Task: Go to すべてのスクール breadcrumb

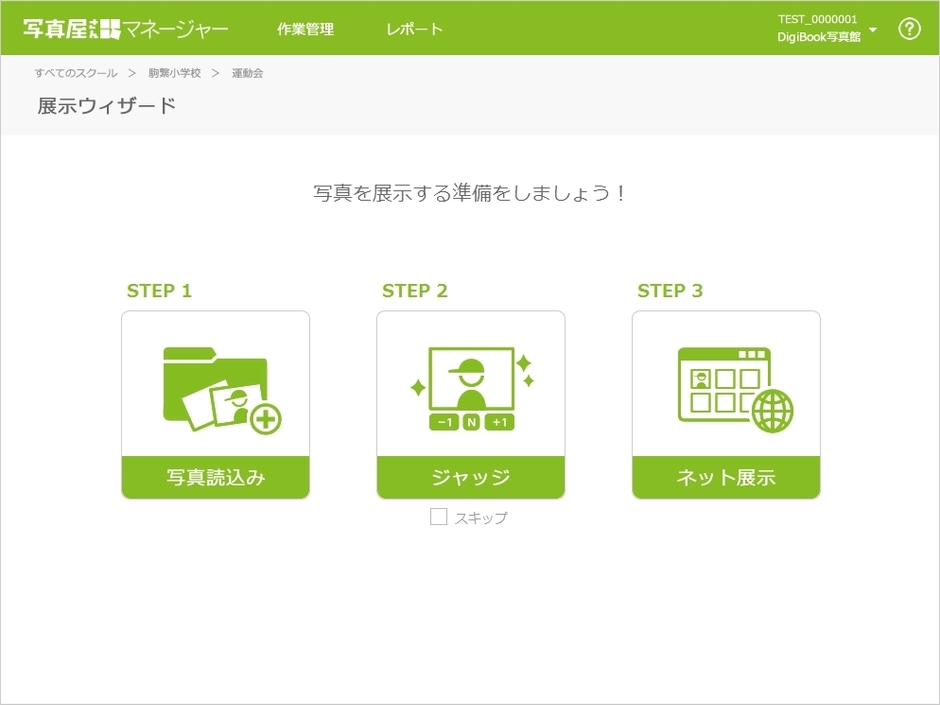Action: (x=76, y=73)
